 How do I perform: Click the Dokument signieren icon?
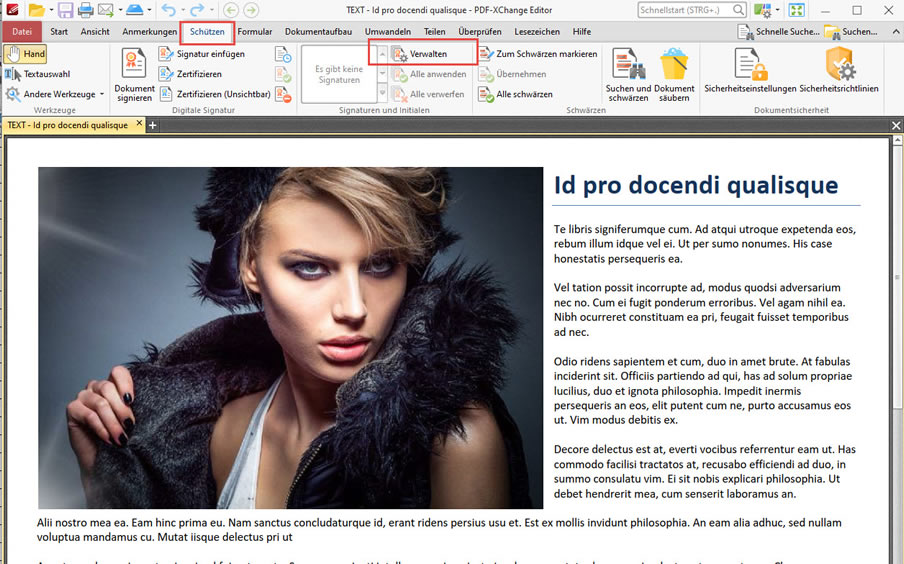click(x=134, y=63)
